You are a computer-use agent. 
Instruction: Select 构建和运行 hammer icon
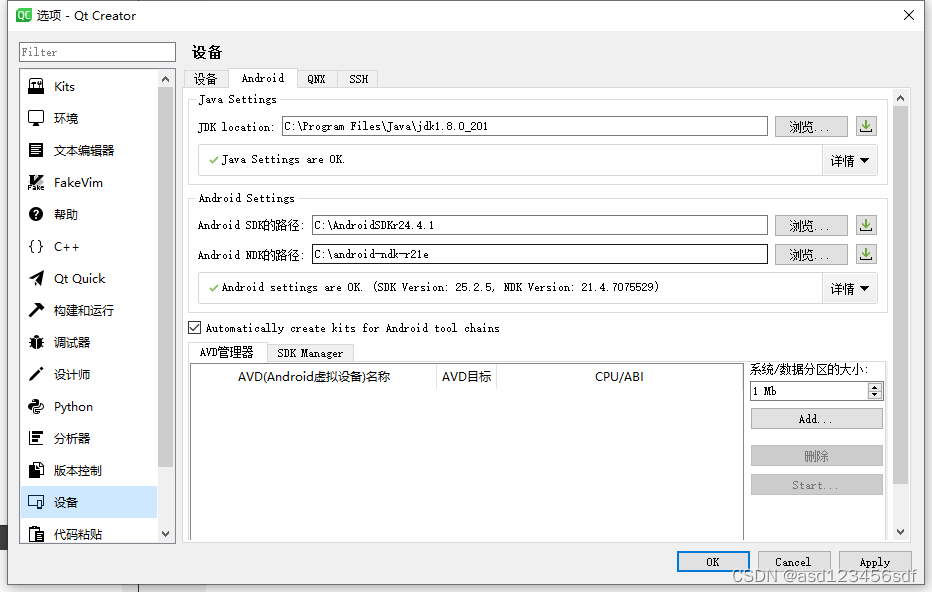point(36,310)
